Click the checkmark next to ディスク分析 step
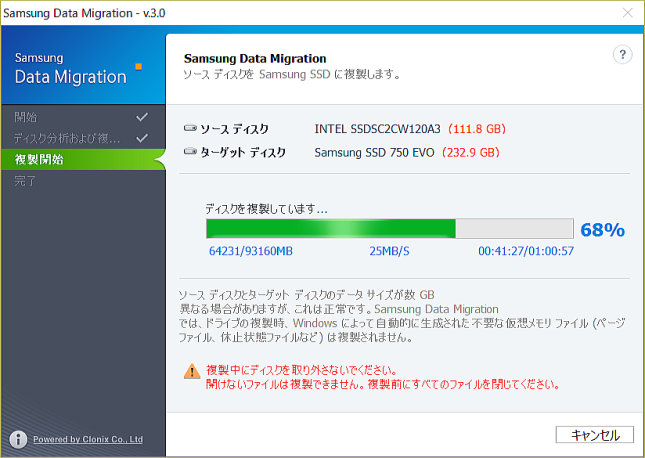The height and width of the screenshot is (458, 645). pos(142,138)
